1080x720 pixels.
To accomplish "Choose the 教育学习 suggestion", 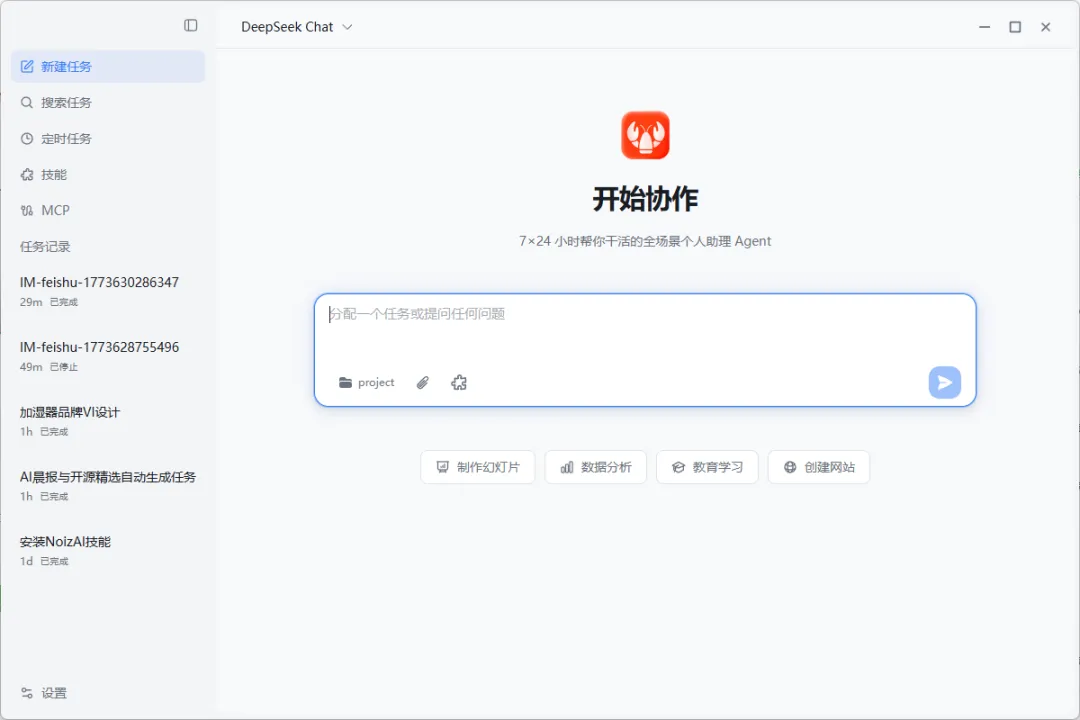I will 707,467.
